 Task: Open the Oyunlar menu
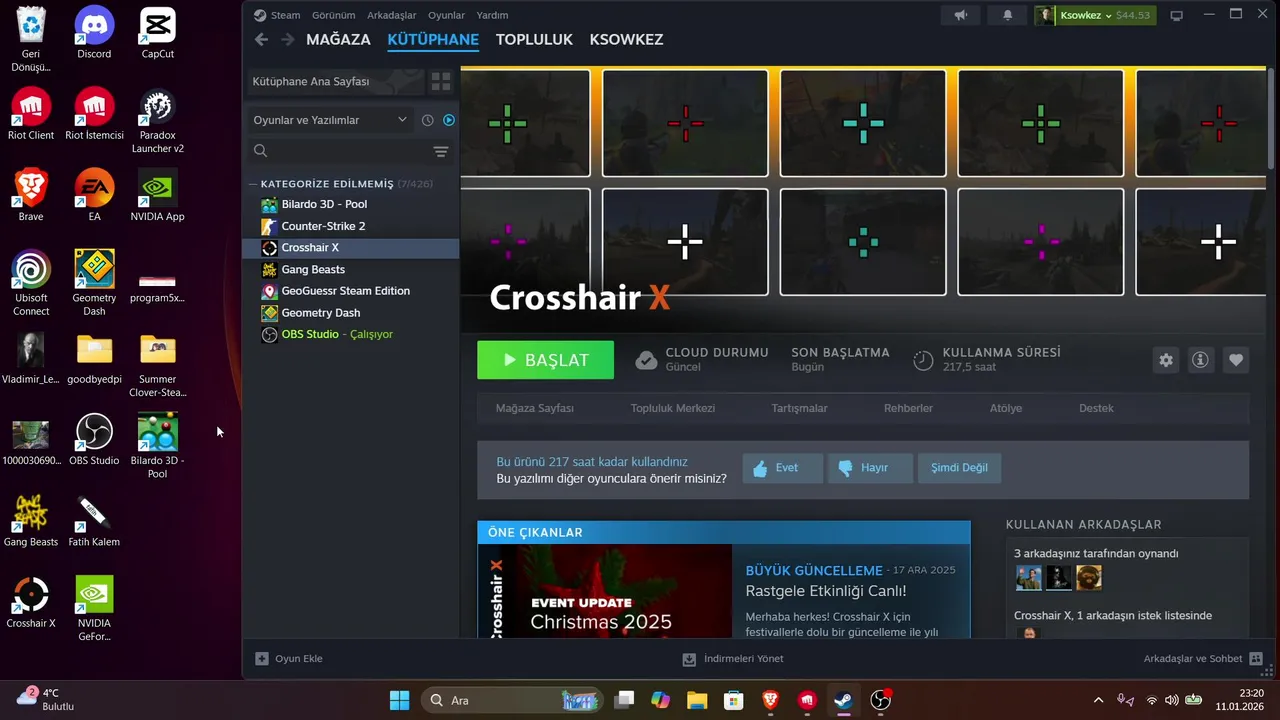pos(447,15)
